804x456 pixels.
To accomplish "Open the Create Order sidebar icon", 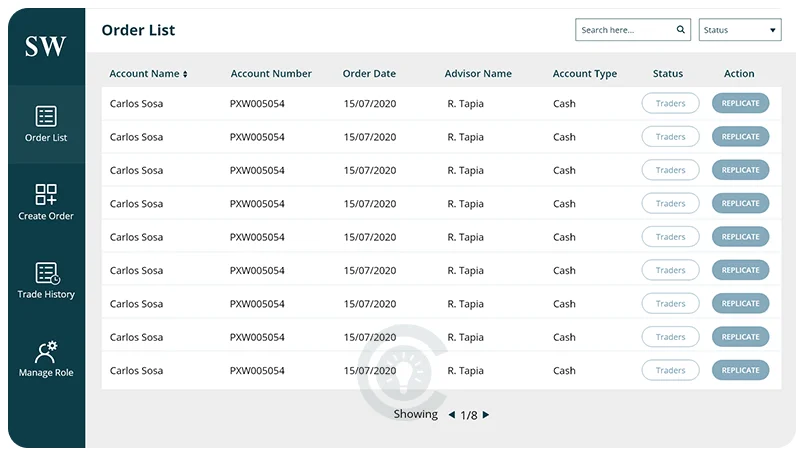I will point(46,195).
